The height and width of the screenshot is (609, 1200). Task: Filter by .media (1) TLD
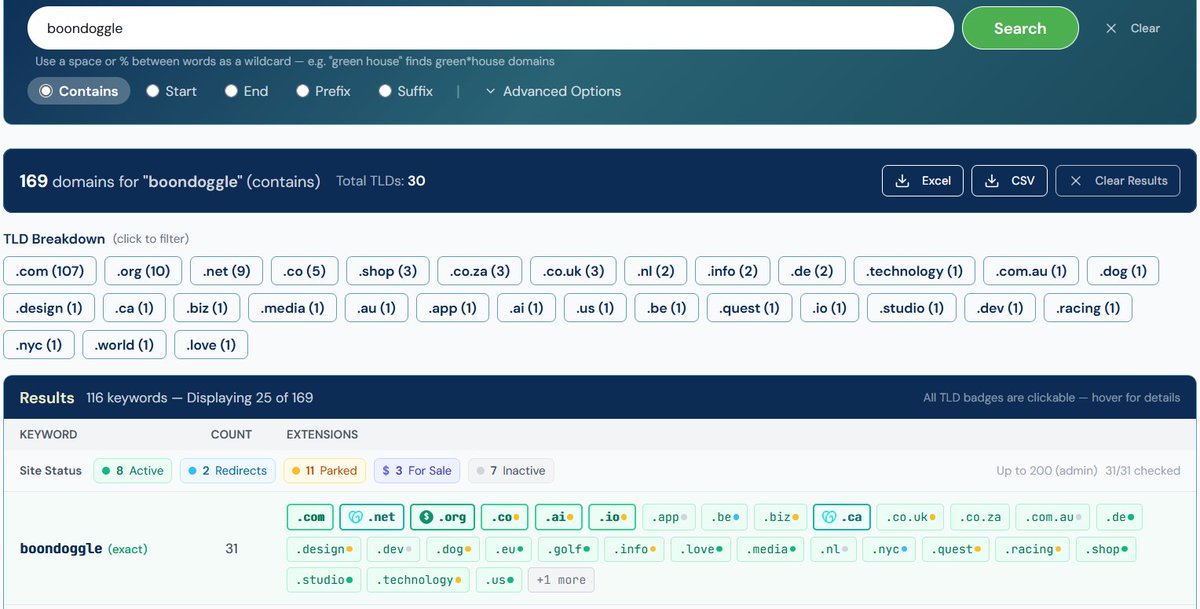(x=292, y=308)
